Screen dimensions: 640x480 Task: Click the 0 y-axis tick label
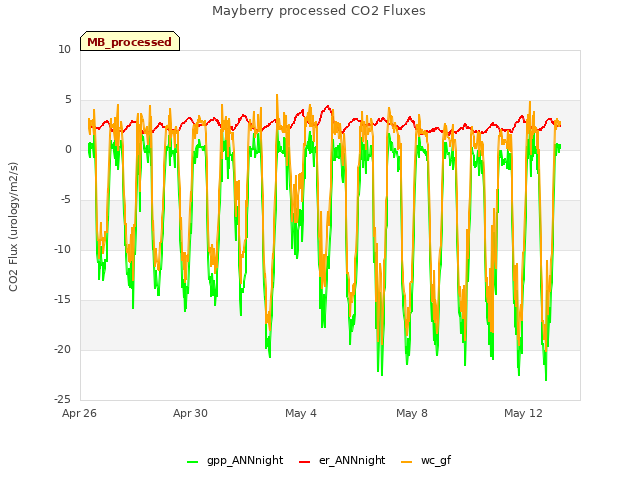(68, 149)
